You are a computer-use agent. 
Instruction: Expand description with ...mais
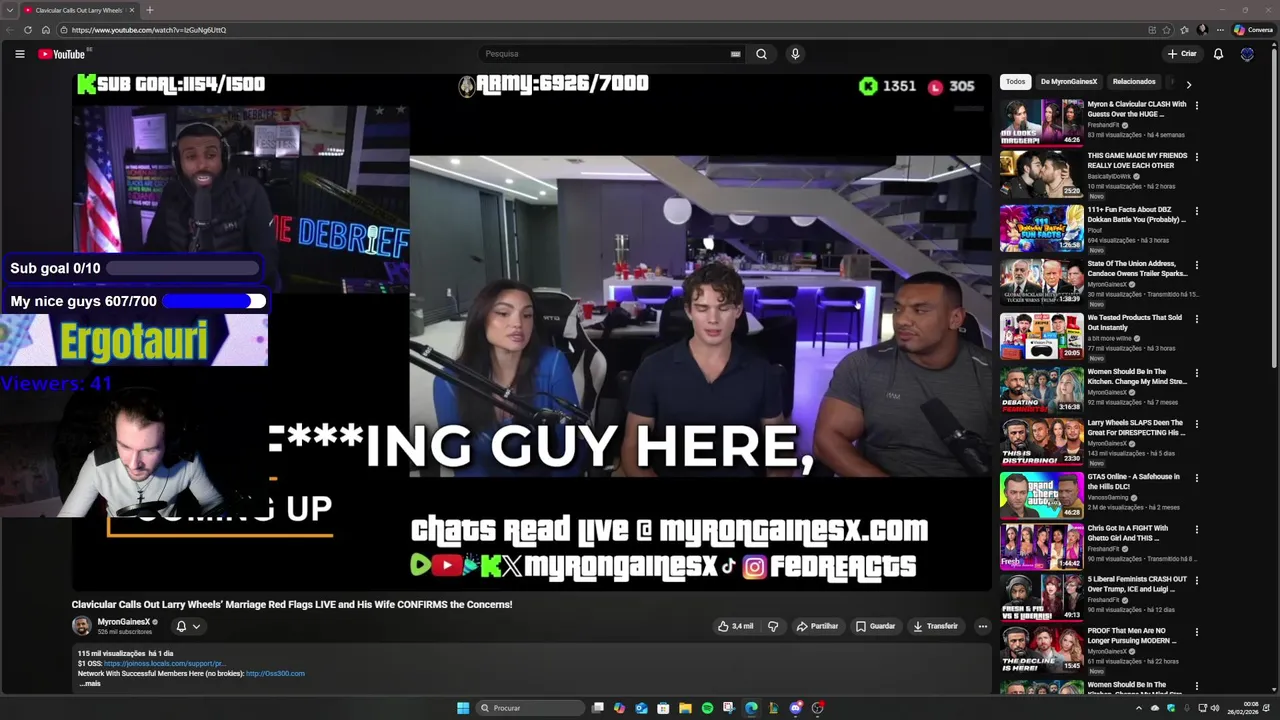[90, 683]
